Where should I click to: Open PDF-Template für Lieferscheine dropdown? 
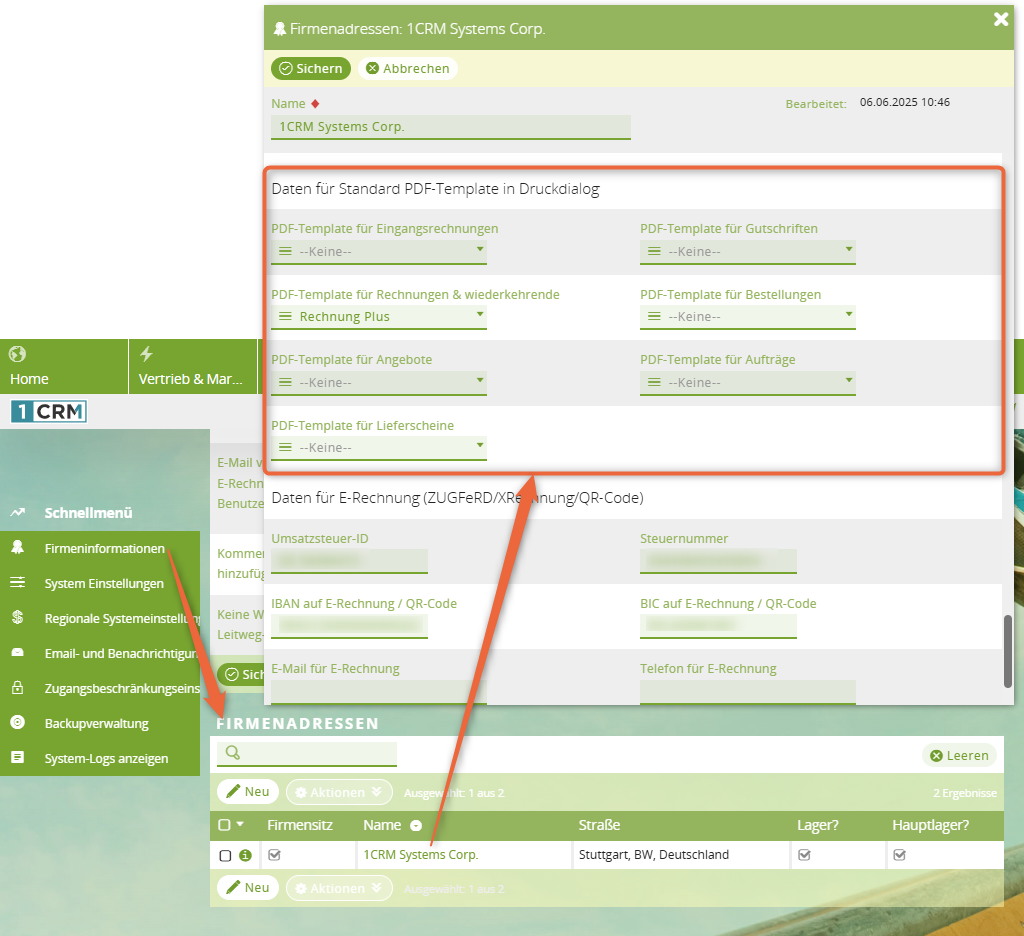[x=379, y=448]
